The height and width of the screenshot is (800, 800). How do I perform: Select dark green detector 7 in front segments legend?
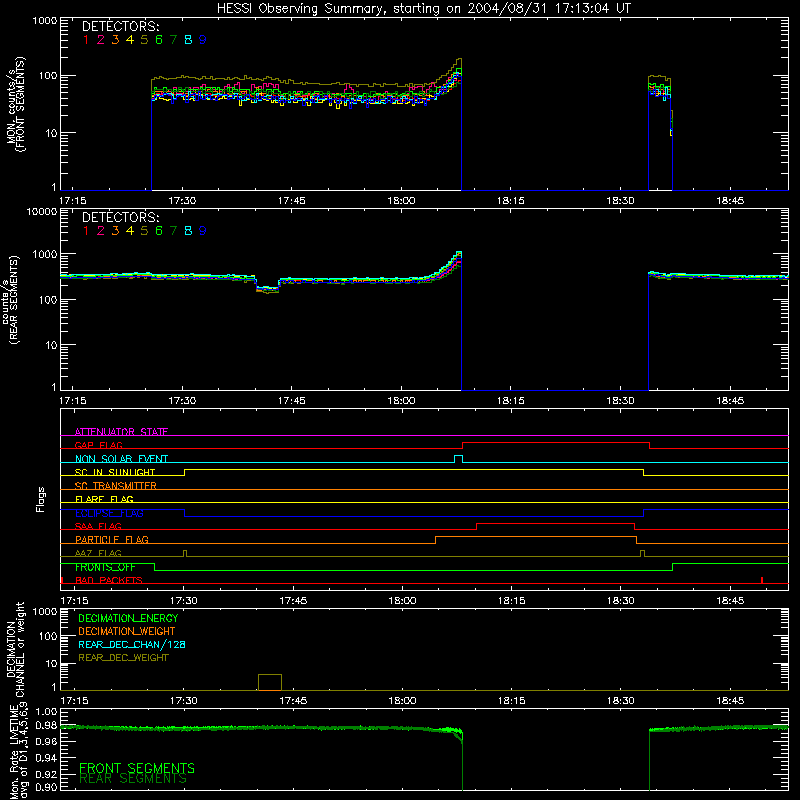[x=173, y=40]
